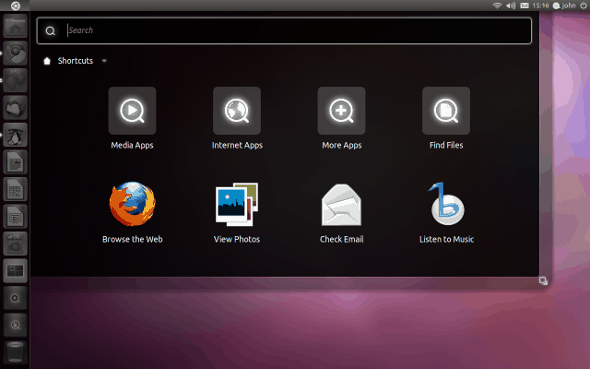Open the Trash in the launcher
This screenshot has width=590, height=369.
[15, 352]
